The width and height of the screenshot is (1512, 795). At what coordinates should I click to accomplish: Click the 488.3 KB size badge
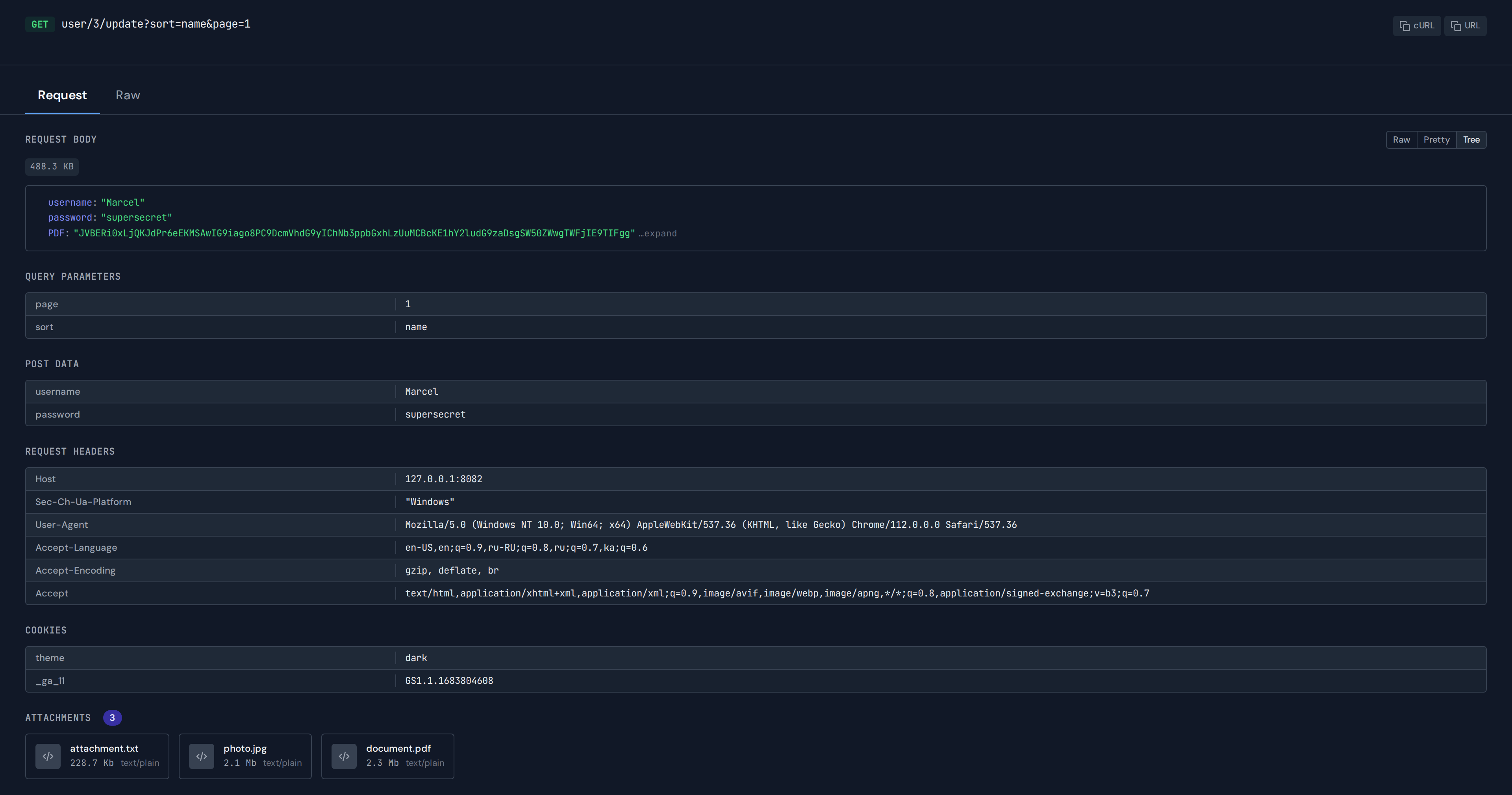click(52, 167)
